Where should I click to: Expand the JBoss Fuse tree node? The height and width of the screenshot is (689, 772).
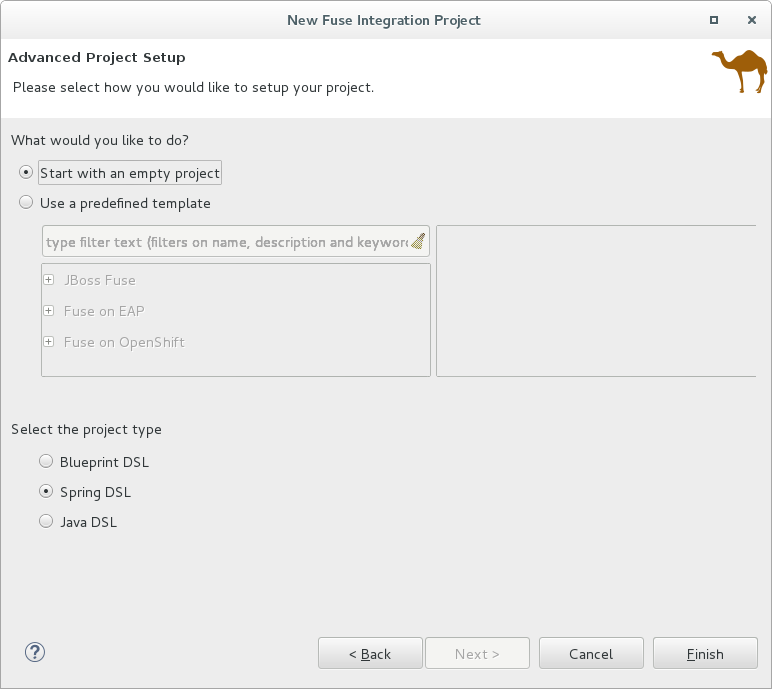49,280
